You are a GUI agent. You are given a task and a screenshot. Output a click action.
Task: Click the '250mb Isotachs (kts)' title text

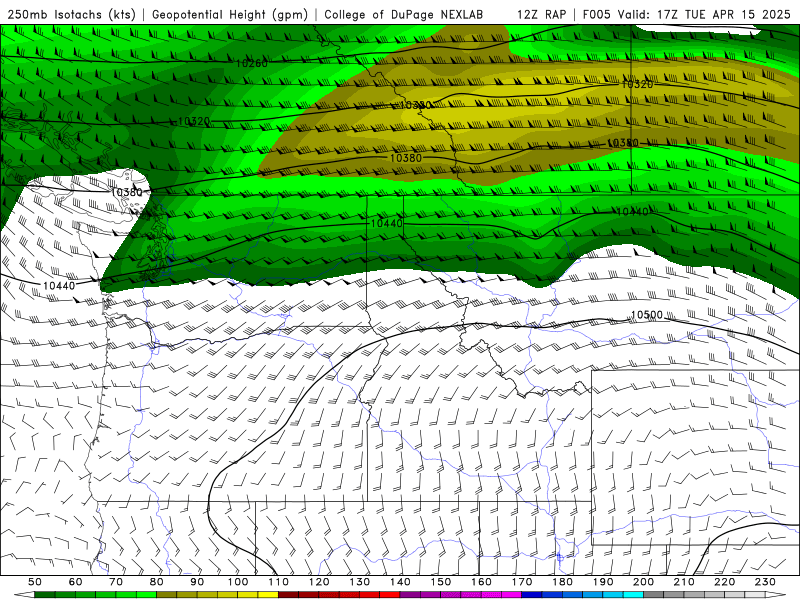coord(71,14)
